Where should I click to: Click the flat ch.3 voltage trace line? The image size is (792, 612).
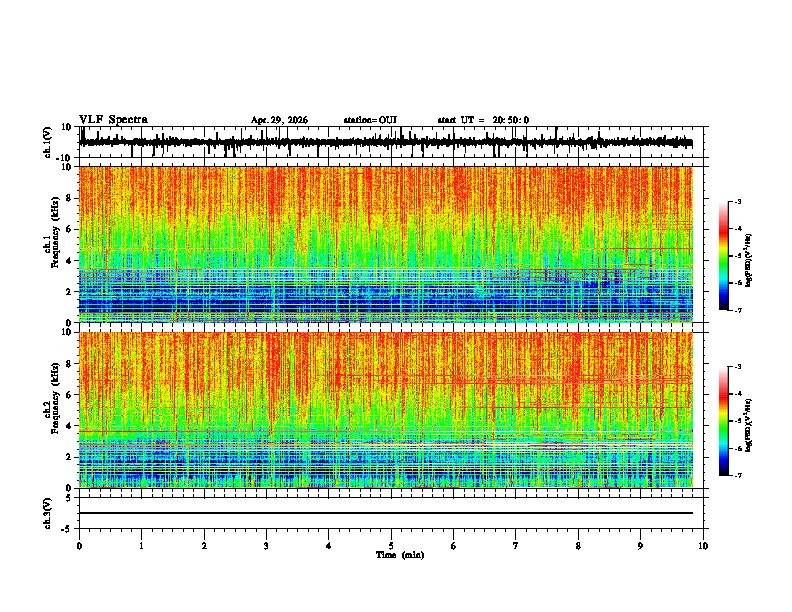pos(386,513)
